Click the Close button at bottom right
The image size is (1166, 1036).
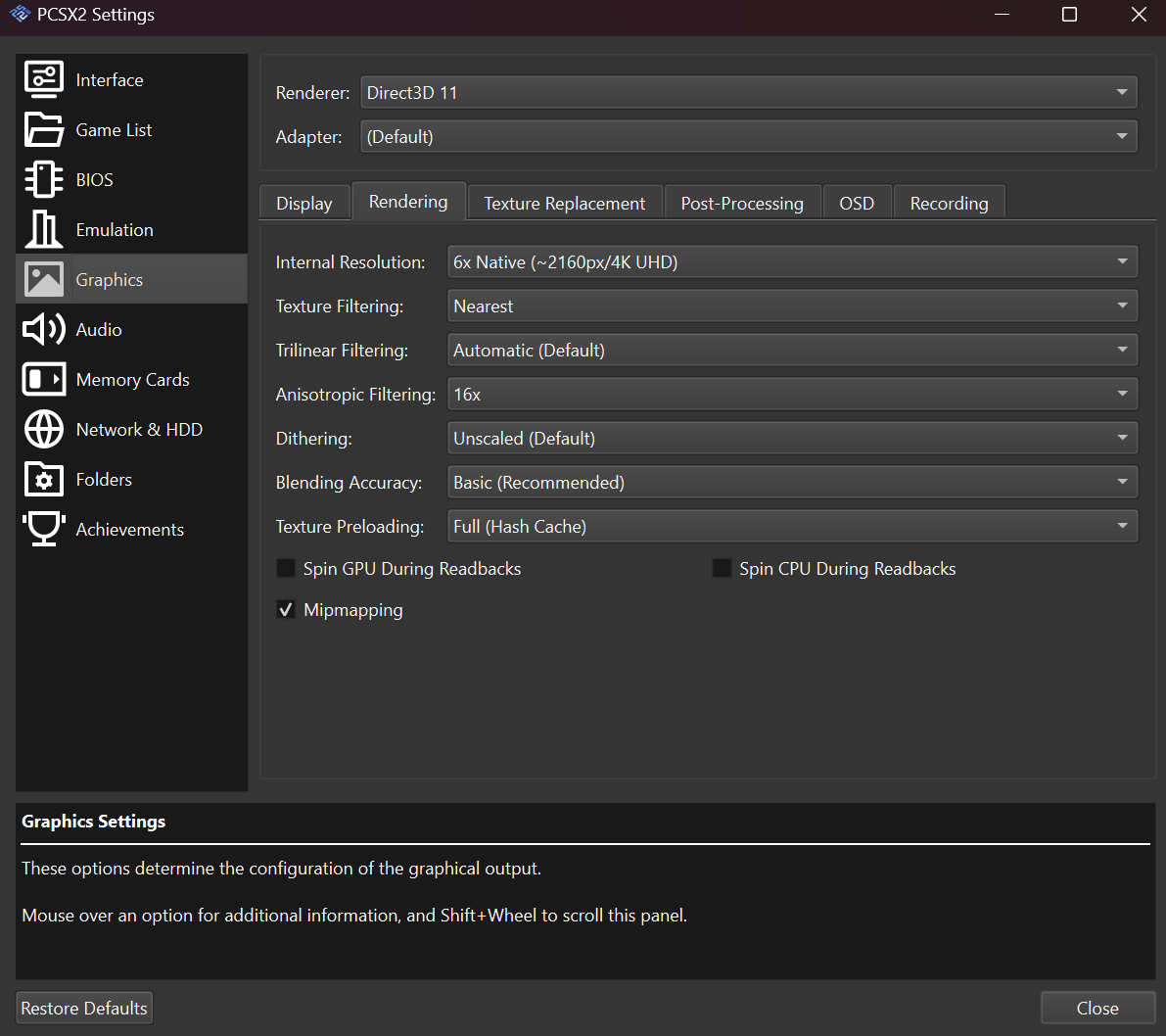coord(1097,1008)
